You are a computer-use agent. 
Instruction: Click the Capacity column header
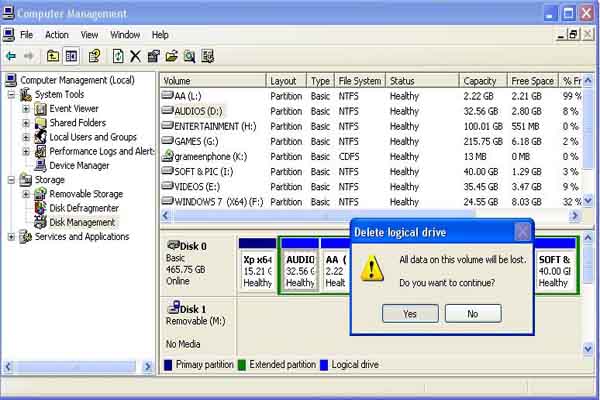[480, 81]
